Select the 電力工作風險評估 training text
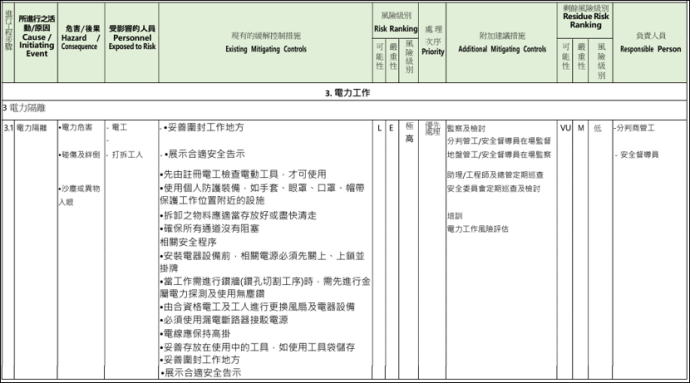 click(478, 229)
